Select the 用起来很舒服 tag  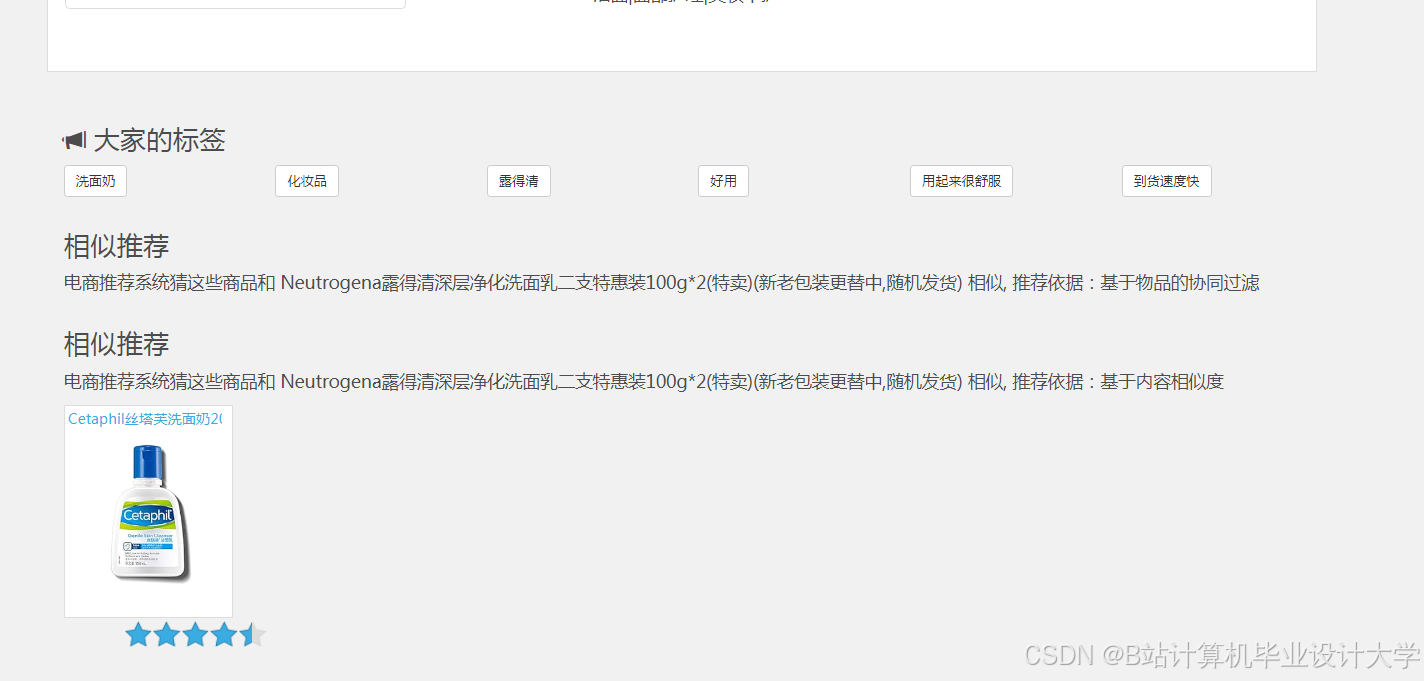click(961, 181)
